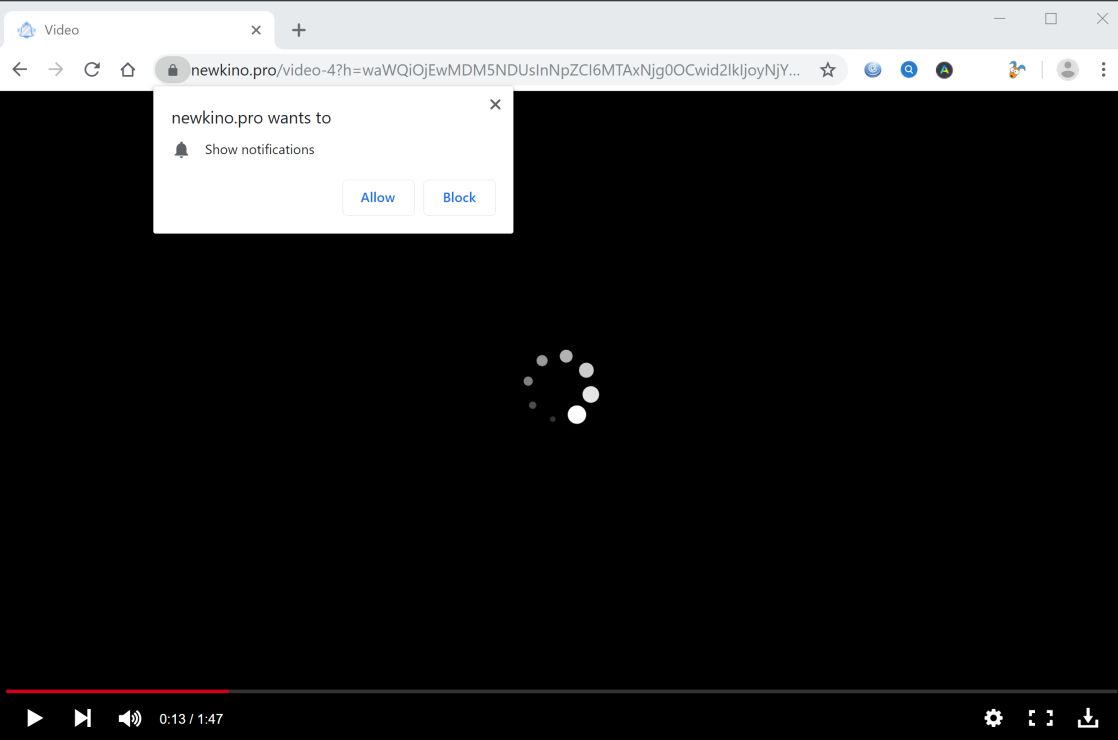Bookmark this page with the star icon

(827, 70)
